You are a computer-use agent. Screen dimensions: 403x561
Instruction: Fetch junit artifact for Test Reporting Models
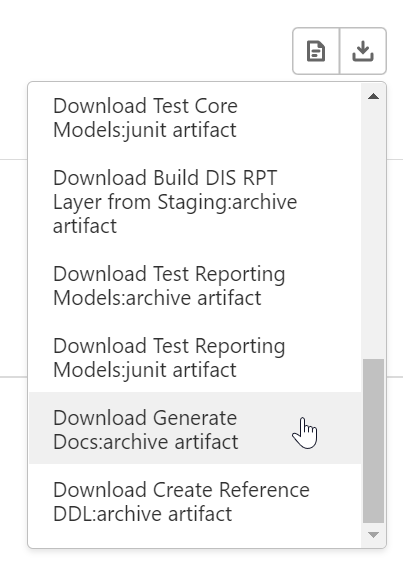coord(195,357)
